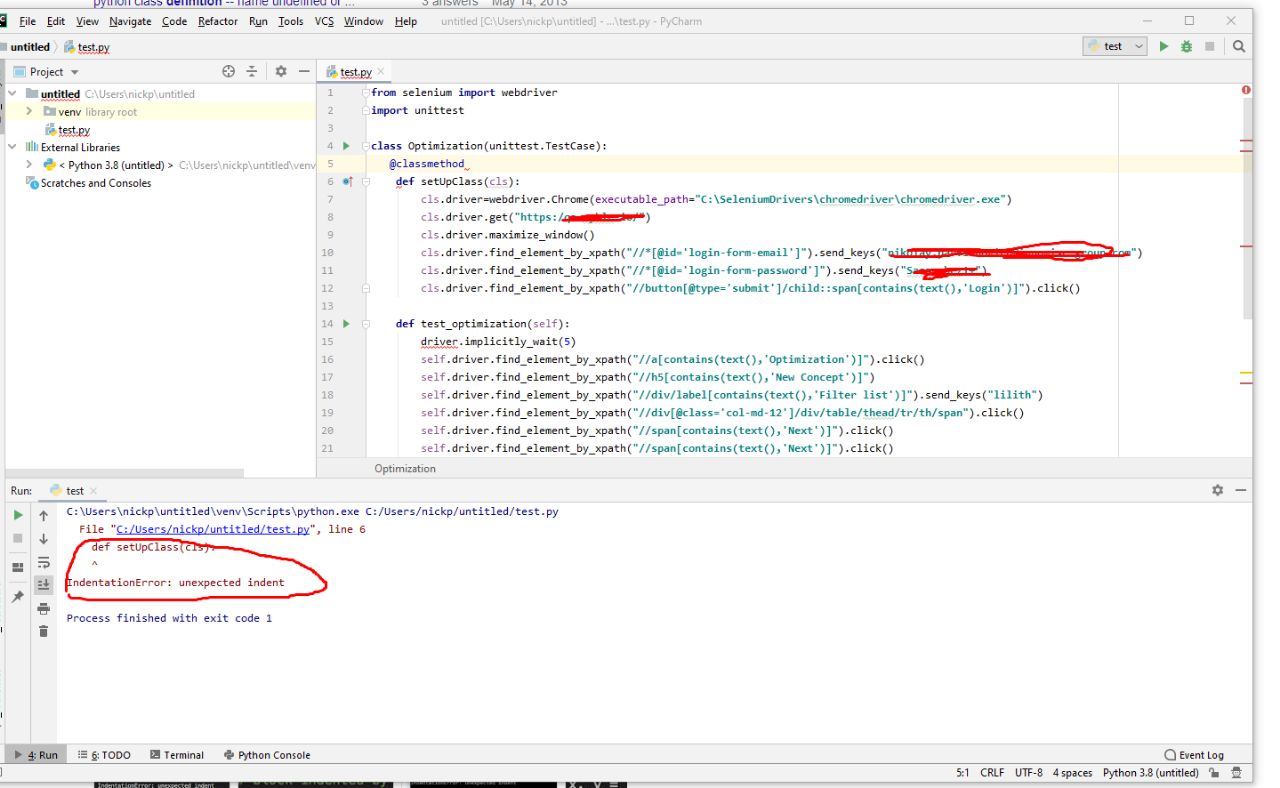Run 'test' from the main toolbar
Viewport: 1280px width, 788px height.
1163,46
